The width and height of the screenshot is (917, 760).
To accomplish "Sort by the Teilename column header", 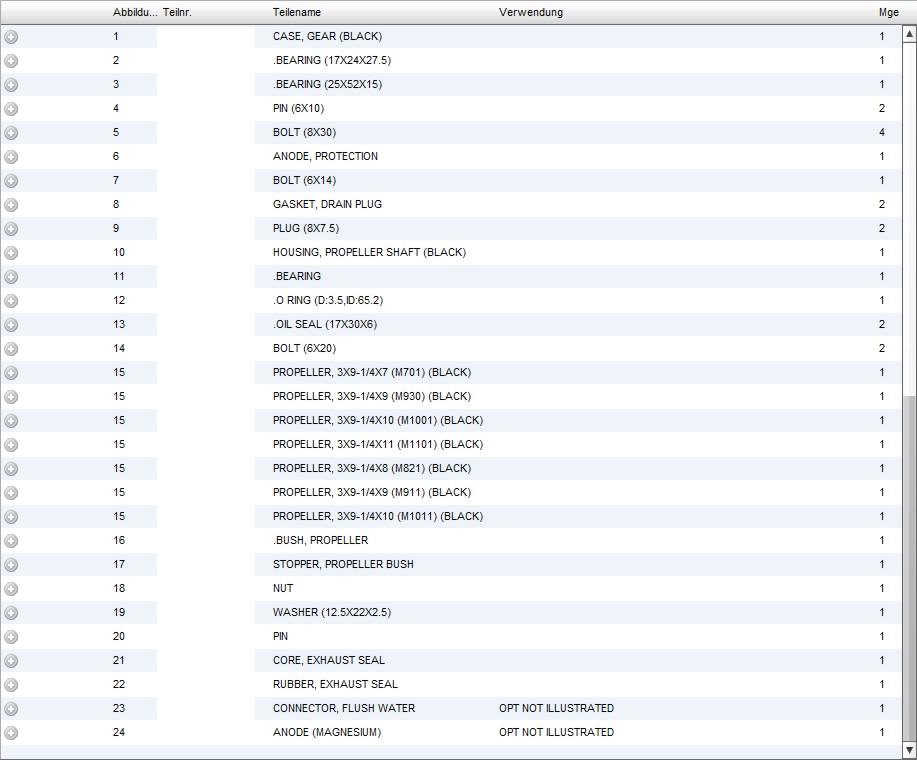I will click(x=297, y=12).
